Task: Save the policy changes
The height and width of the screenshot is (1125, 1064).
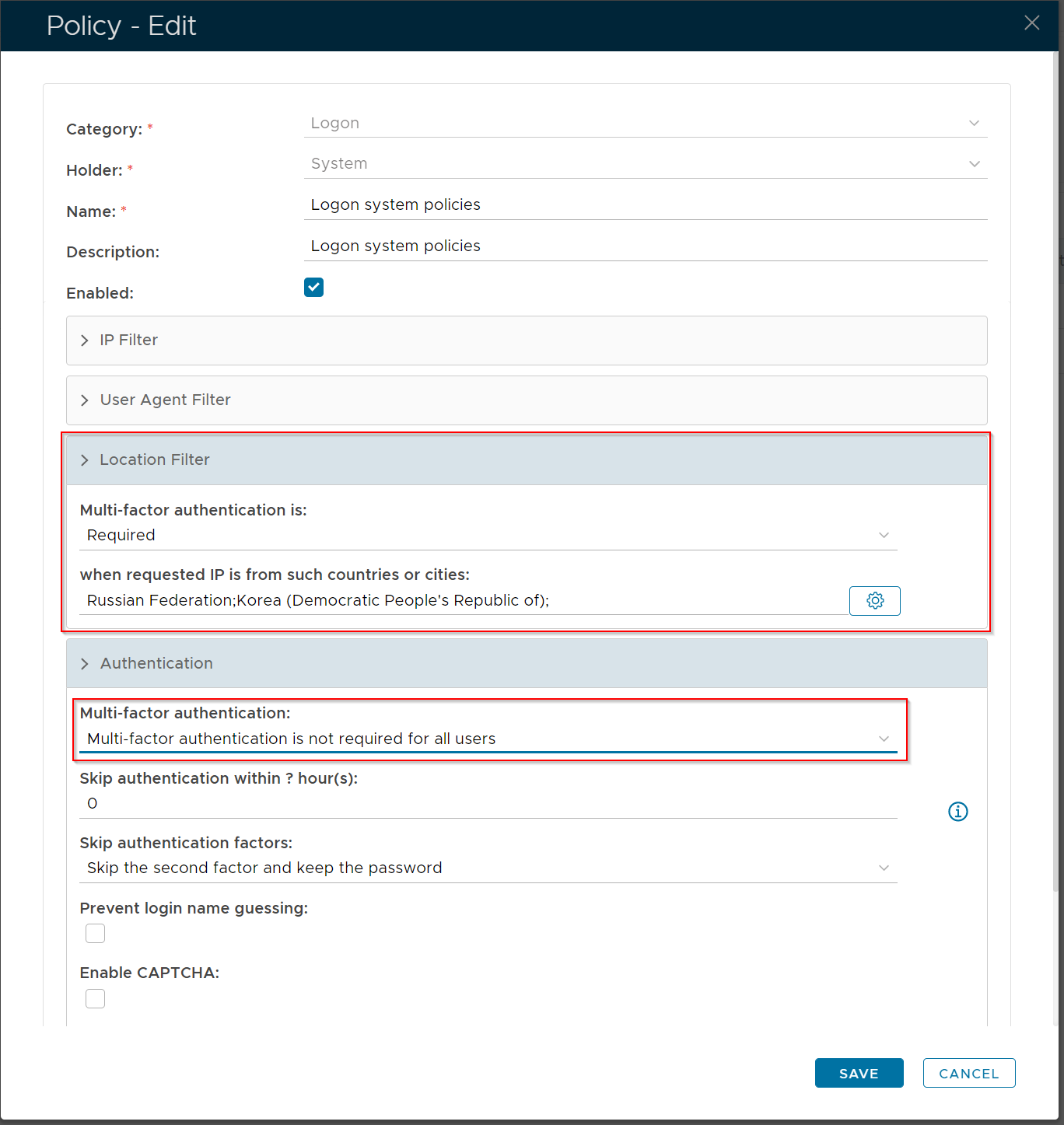Action: (859, 1073)
